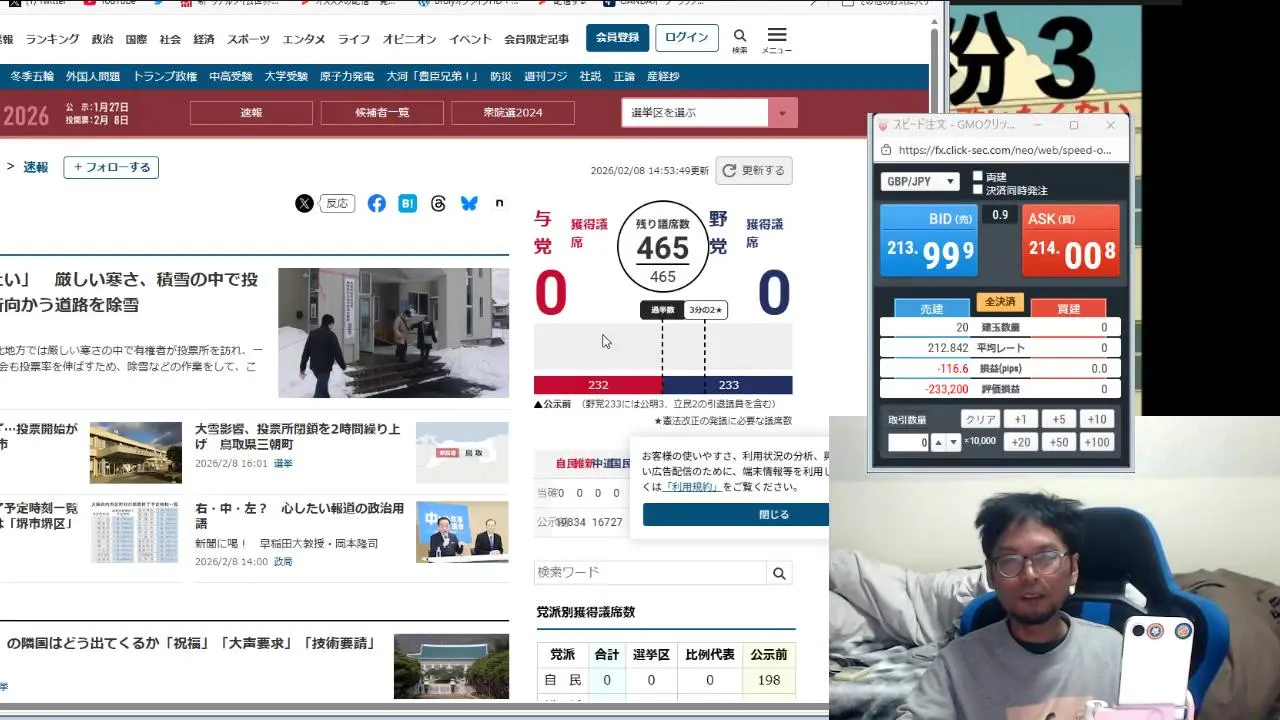Click the red ASK buy price panel
This screenshot has width=1280, height=720.
1071,241
